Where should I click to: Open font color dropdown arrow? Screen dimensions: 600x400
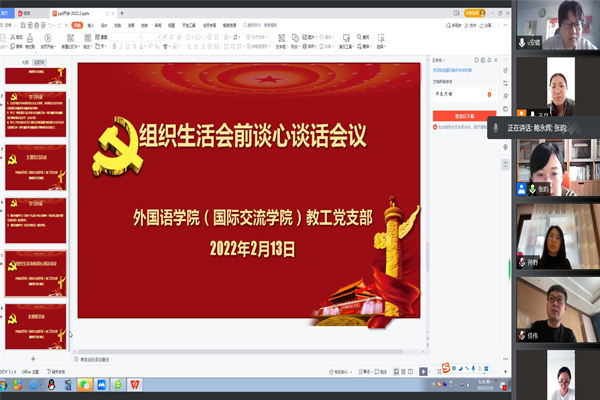(x=145, y=47)
